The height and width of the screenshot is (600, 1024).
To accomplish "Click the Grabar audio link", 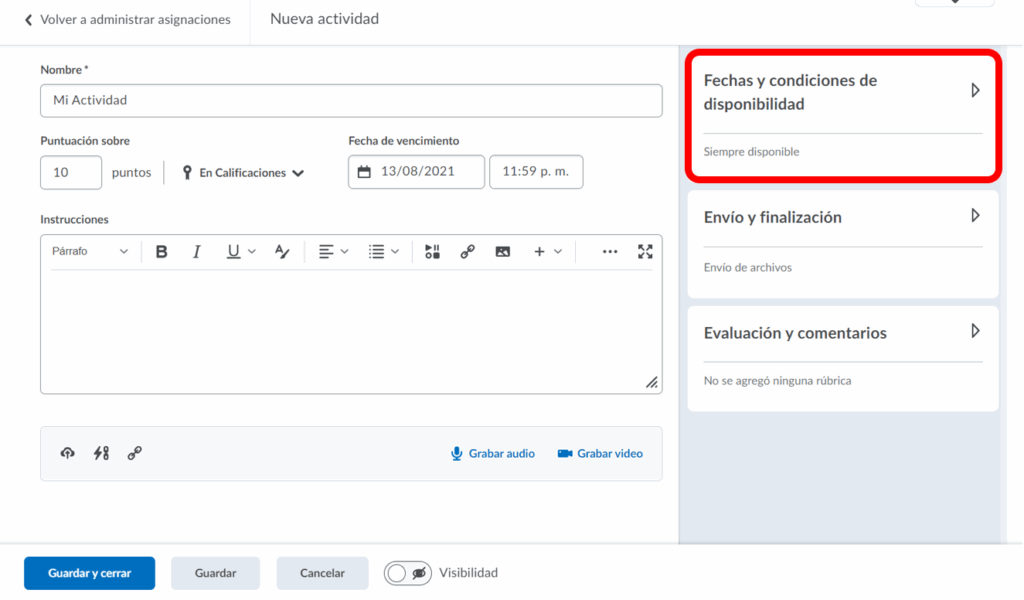I will click(493, 453).
